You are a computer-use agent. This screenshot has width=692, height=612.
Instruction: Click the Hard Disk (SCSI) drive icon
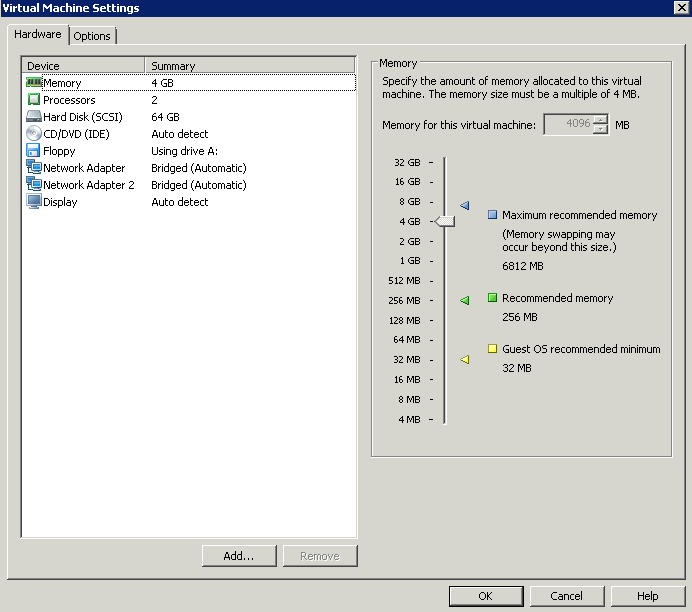point(34,116)
